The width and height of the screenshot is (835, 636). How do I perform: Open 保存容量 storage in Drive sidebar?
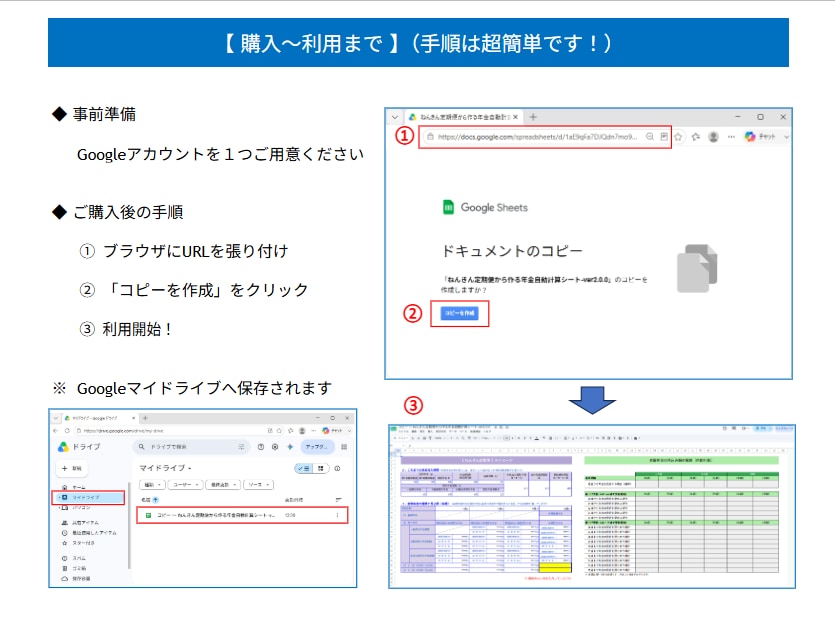click(x=76, y=578)
